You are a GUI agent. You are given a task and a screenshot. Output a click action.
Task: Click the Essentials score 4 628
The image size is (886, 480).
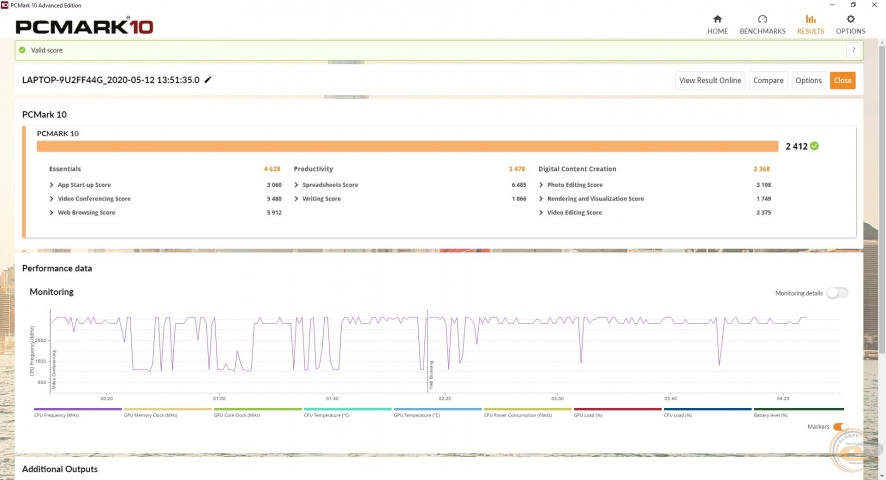point(272,169)
